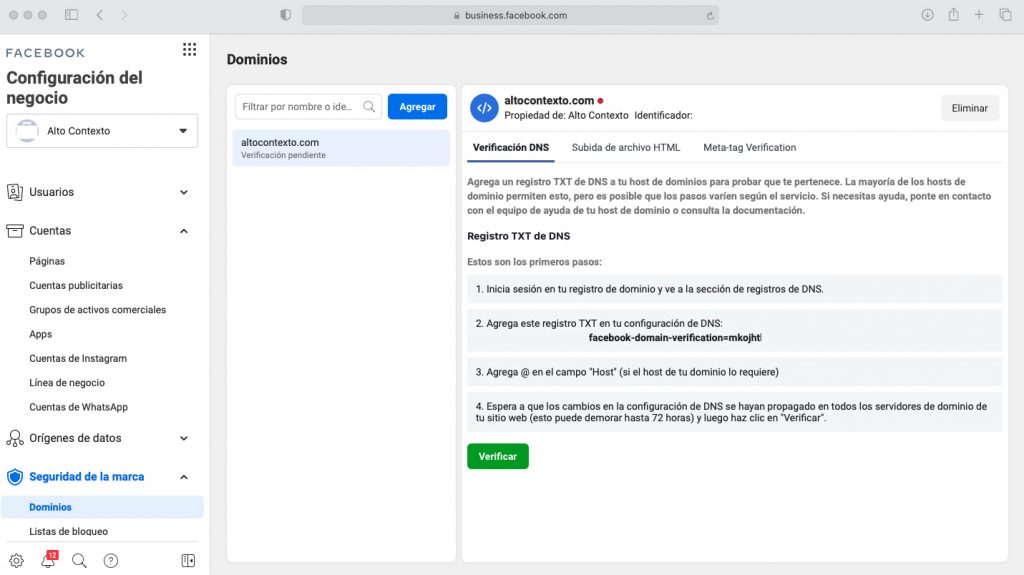Open Apps in the sidebar
The height and width of the screenshot is (575, 1024).
40,334
